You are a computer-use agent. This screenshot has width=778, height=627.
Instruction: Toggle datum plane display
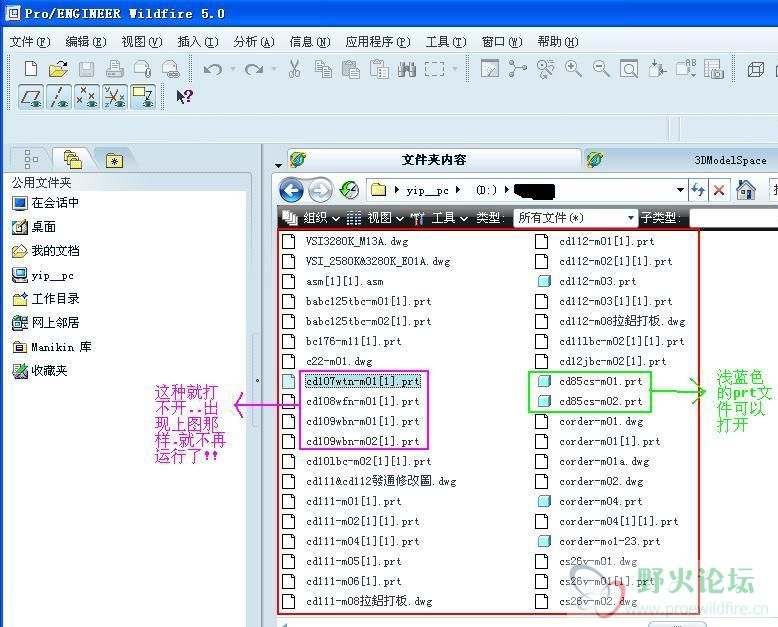pos(31,97)
